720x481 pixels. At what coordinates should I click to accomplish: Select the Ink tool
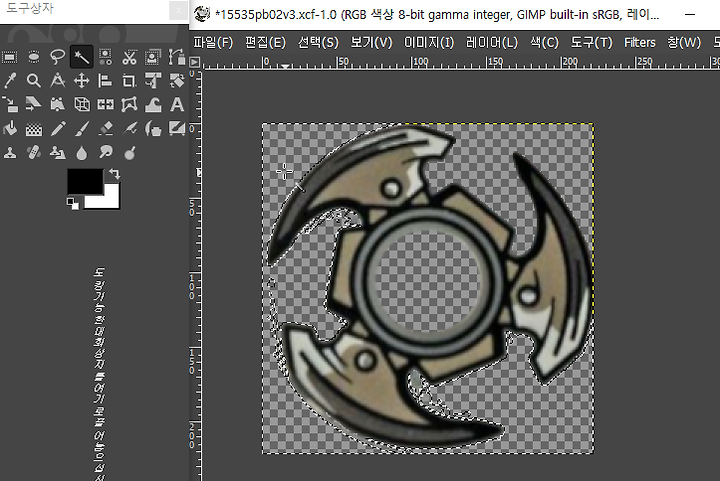[153, 129]
